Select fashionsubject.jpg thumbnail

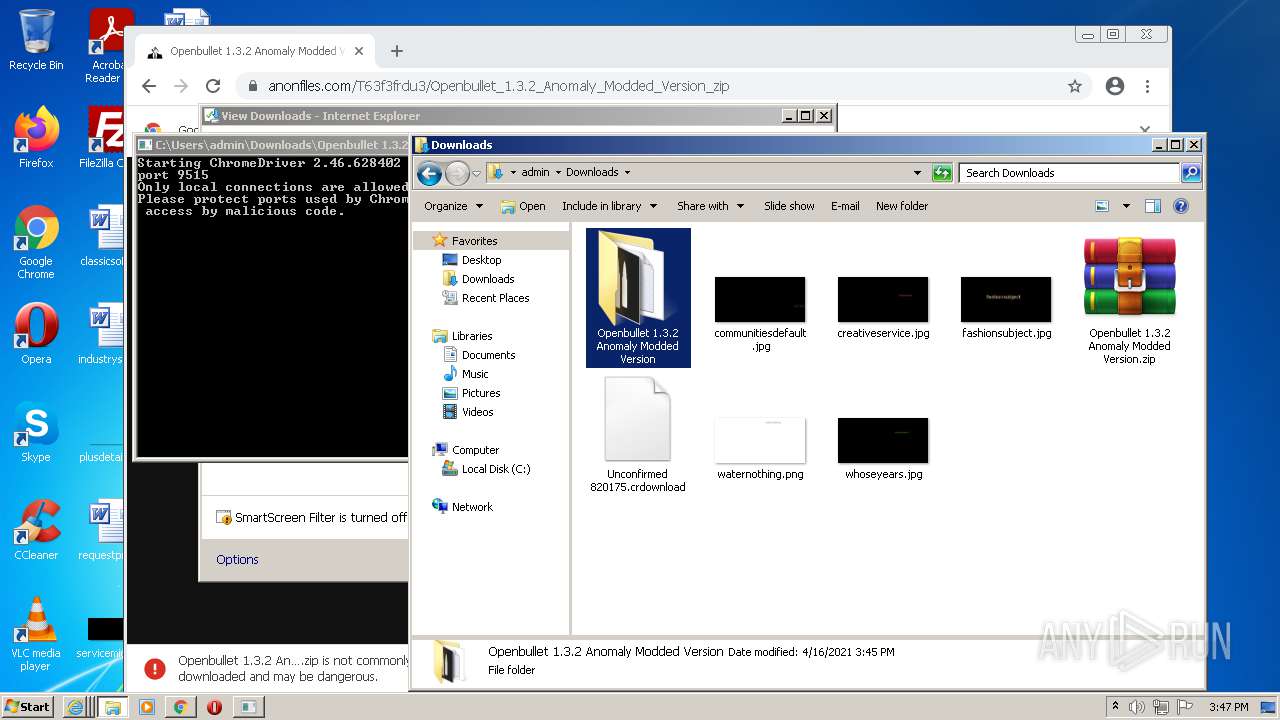point(1006,307)
